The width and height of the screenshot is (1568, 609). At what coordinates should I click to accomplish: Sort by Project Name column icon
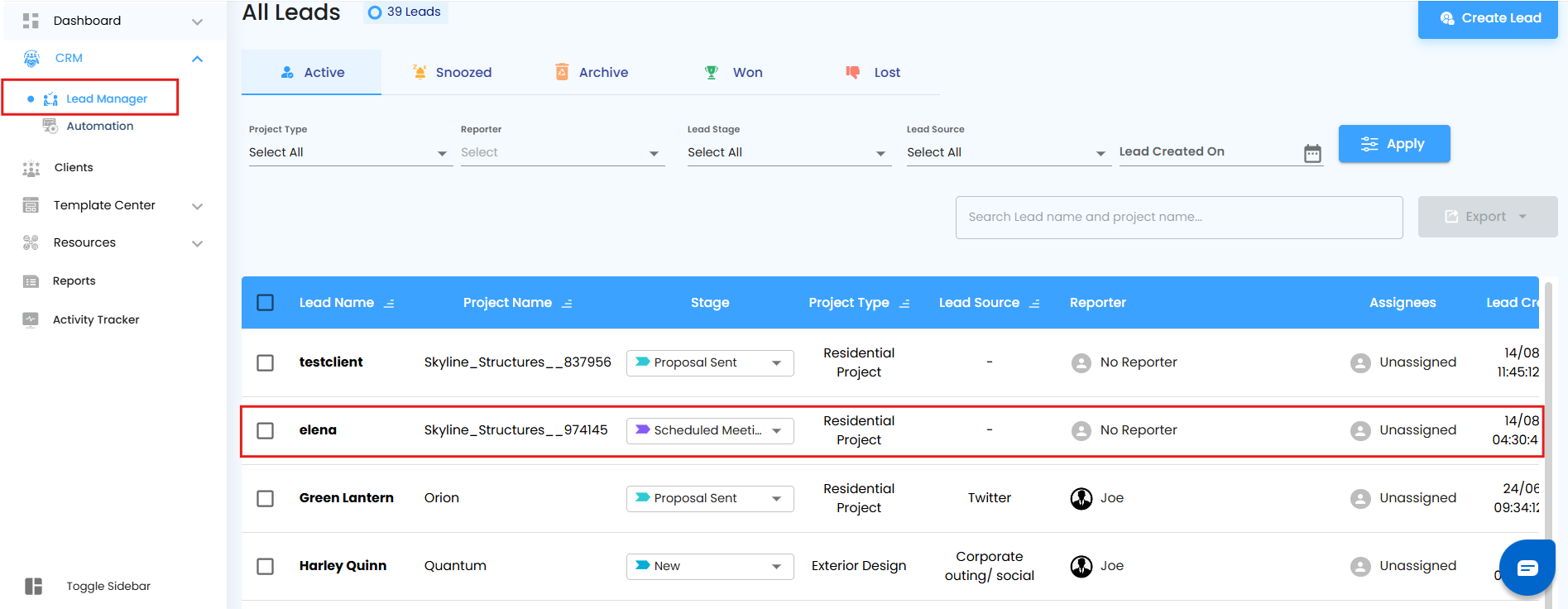(567, 304)
